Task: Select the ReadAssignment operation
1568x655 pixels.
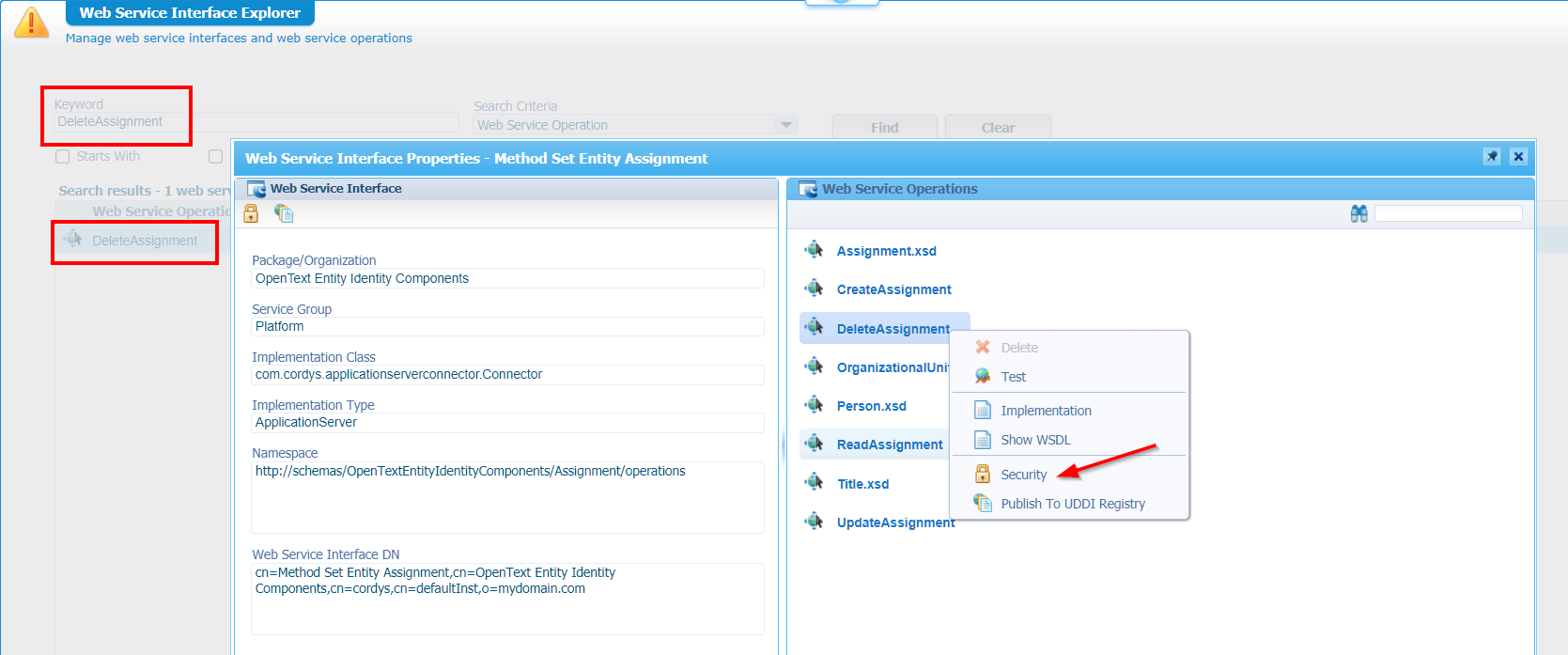Action: tap(889, 444)
